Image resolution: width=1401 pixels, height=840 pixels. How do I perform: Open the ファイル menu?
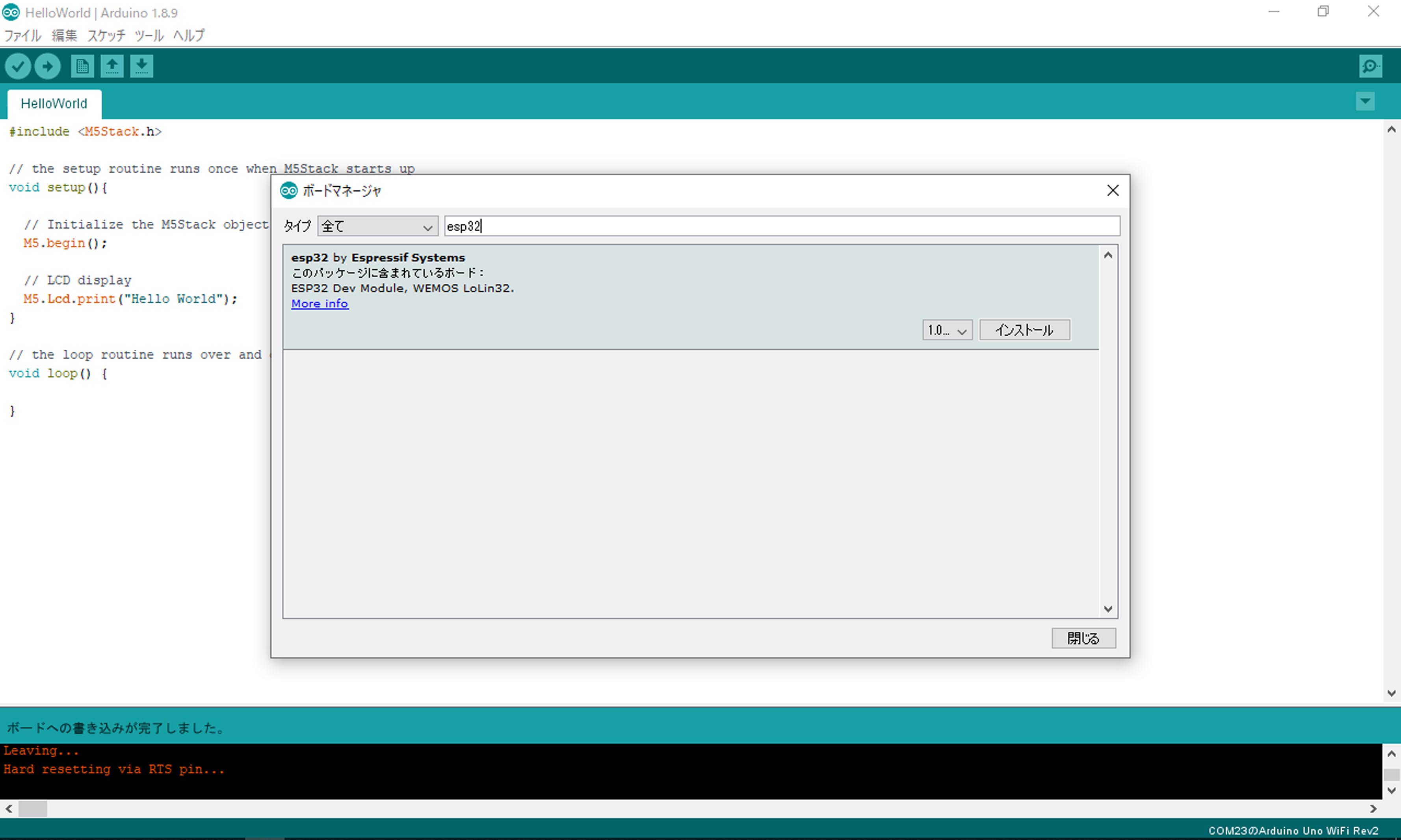pos(22,36)
